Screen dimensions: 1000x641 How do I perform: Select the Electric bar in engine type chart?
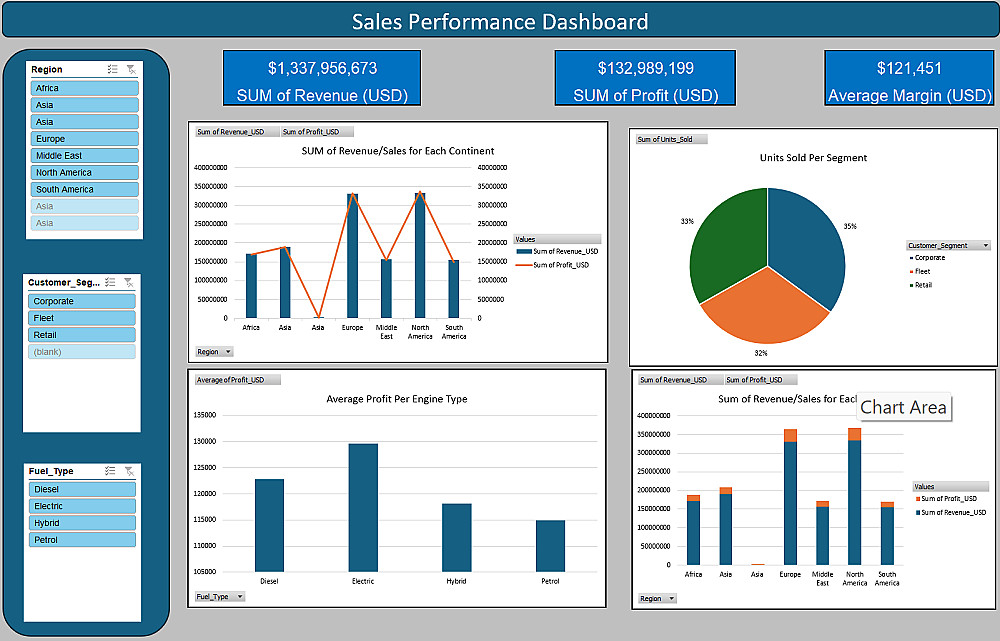pyautogui.click(x=363, y=508)
